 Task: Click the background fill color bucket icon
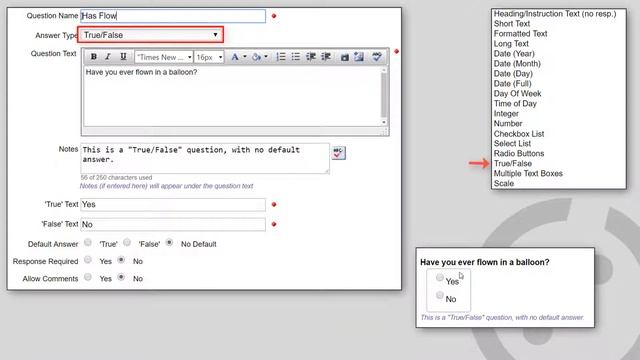[x=256, y=57]
